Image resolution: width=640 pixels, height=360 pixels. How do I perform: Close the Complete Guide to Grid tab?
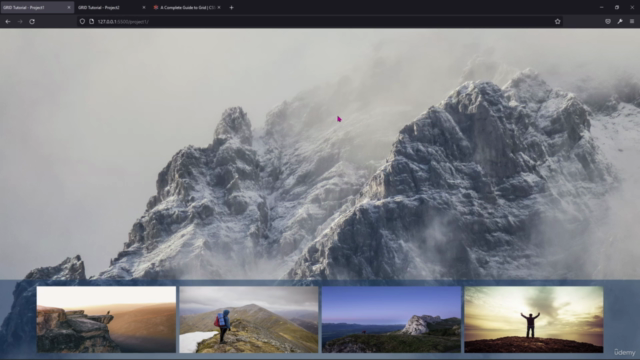219,7
